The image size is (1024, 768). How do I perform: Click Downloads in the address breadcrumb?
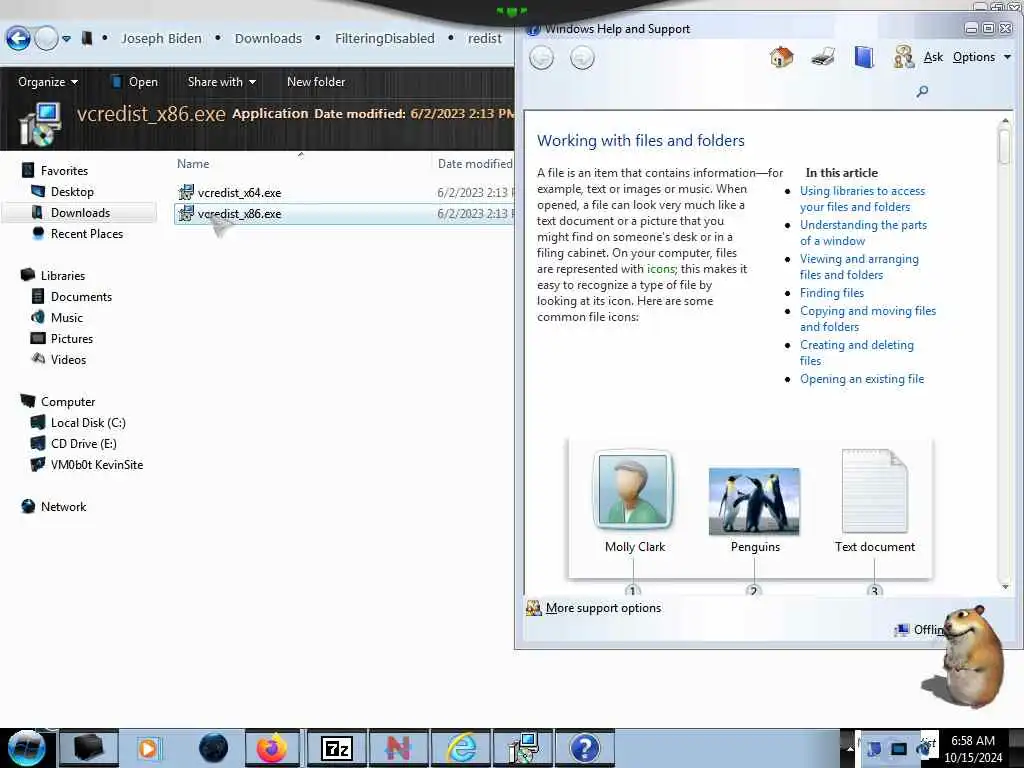click(268, 39)
